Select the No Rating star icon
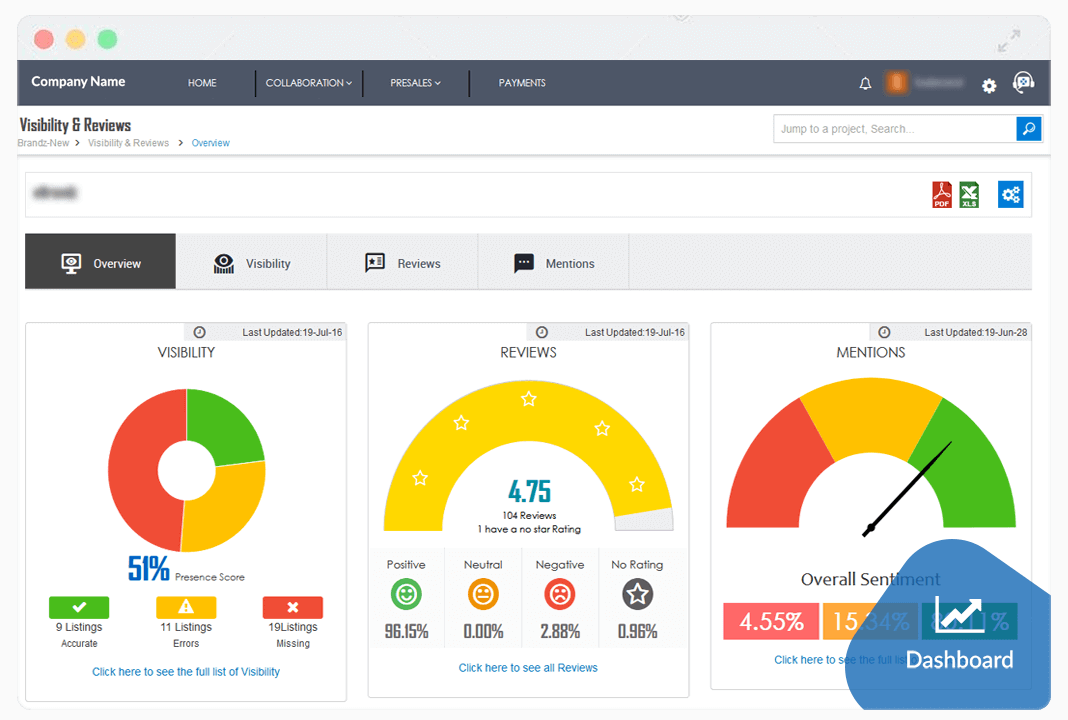This screenshot has height=720, width=1068. (636, 594)
